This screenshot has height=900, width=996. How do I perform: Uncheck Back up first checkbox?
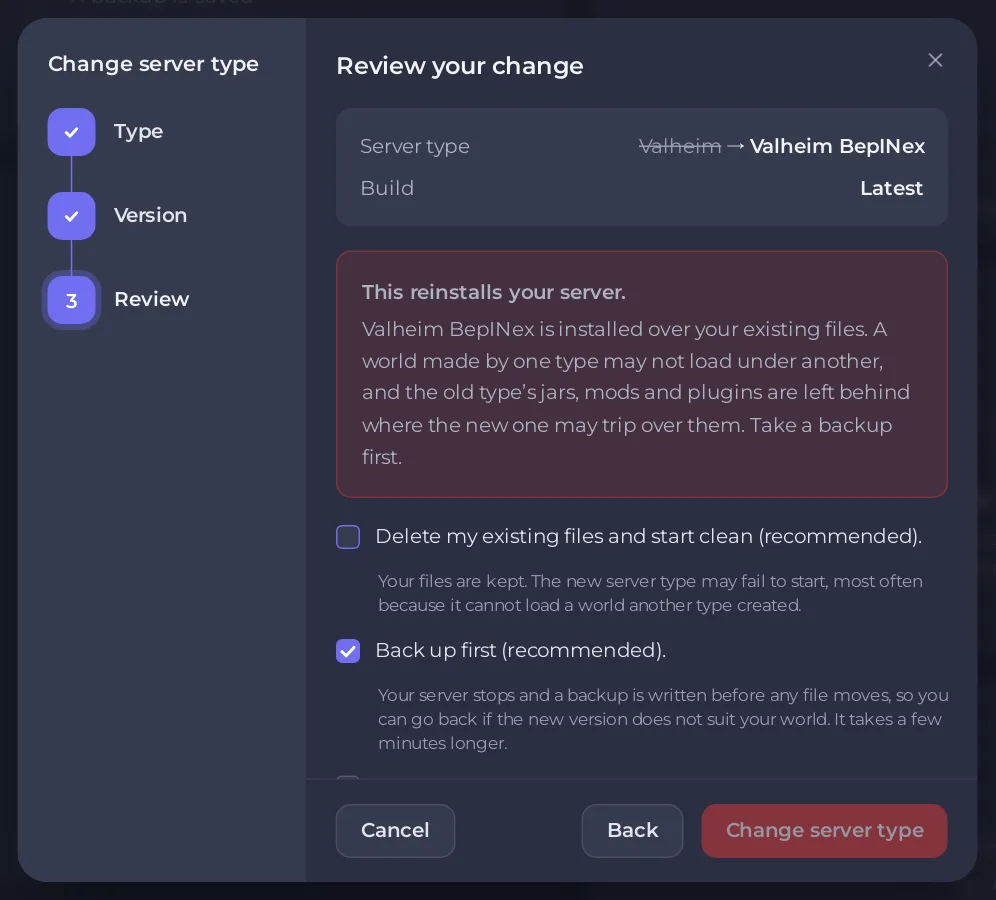coord(348,651)
